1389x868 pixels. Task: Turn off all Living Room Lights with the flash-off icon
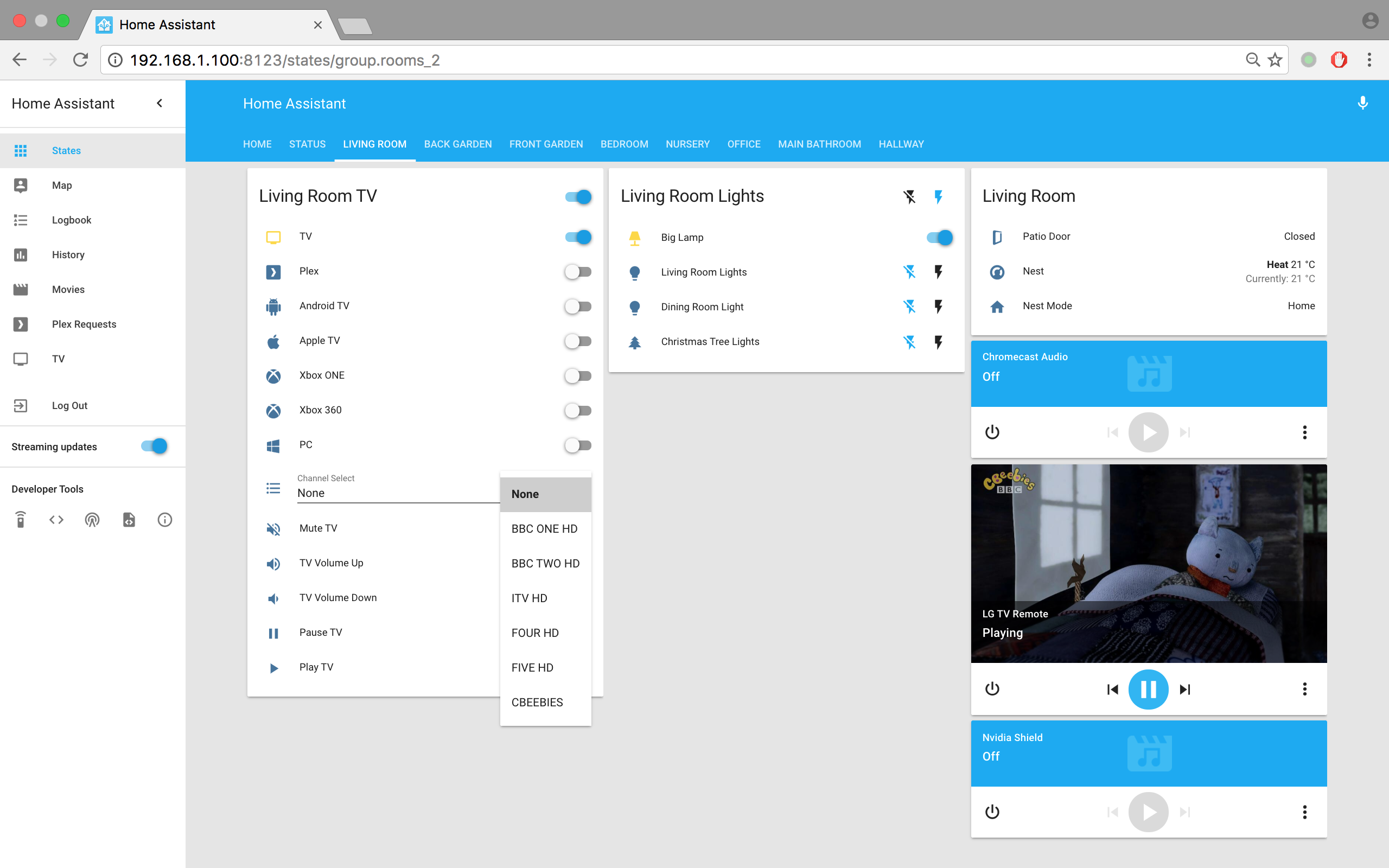click(909, 197)
